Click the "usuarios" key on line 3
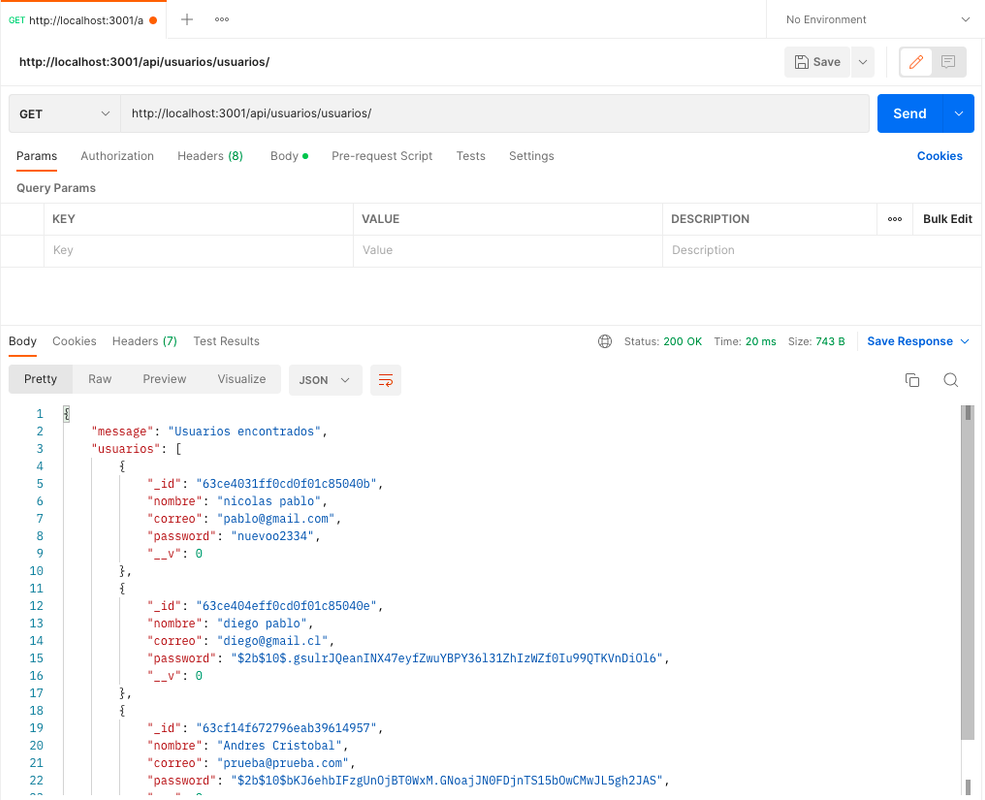985x800 pixels. tap(126, 449)
